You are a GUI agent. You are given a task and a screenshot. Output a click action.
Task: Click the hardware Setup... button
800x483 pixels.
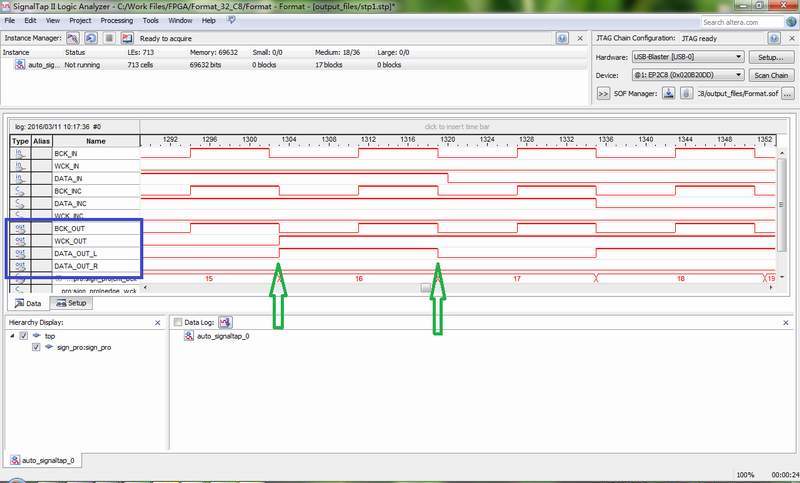(x=771, y=57)
